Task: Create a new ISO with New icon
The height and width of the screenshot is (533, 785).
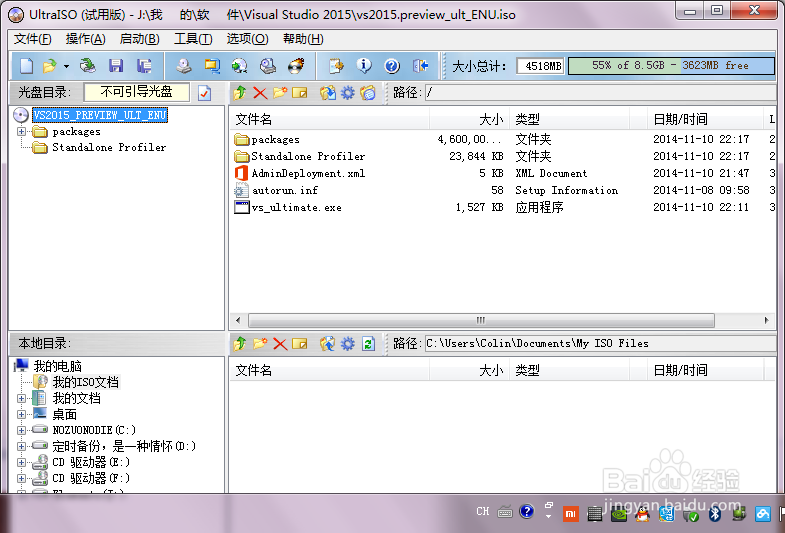Action: [27, 66]
